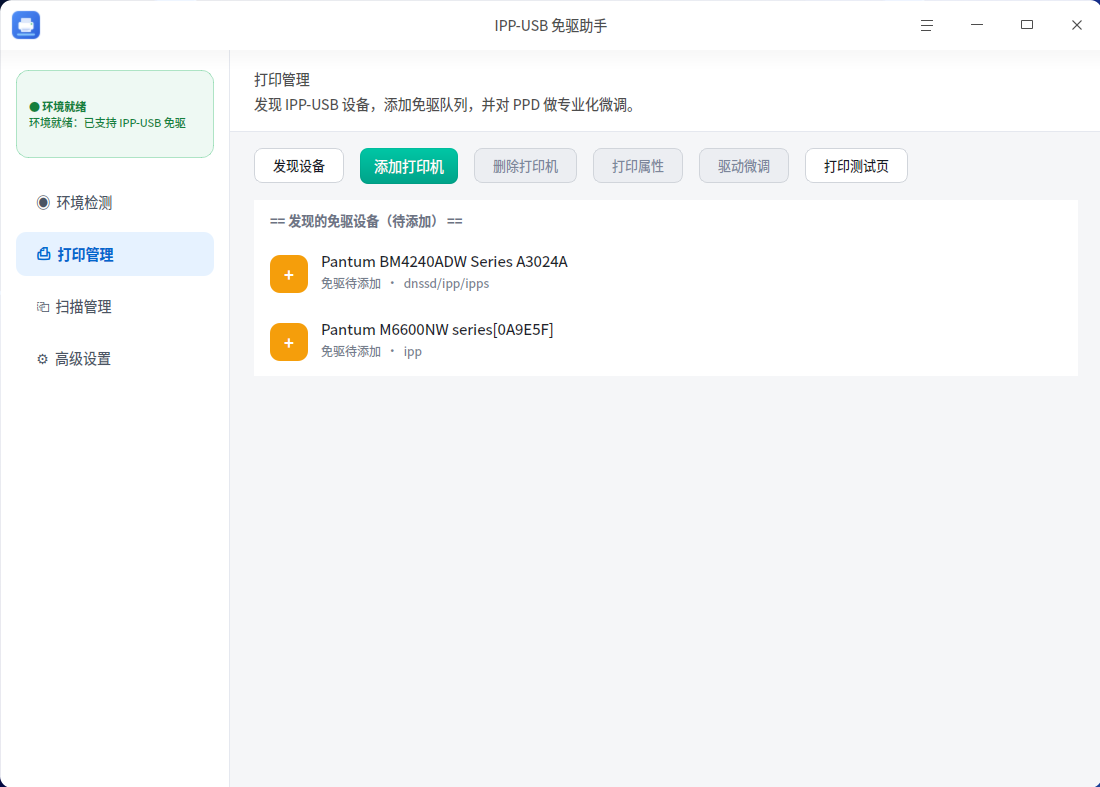The height and width of the screenshot is (787, 1100).
Task: Minimize the window
Action: [x=977, y=25]
